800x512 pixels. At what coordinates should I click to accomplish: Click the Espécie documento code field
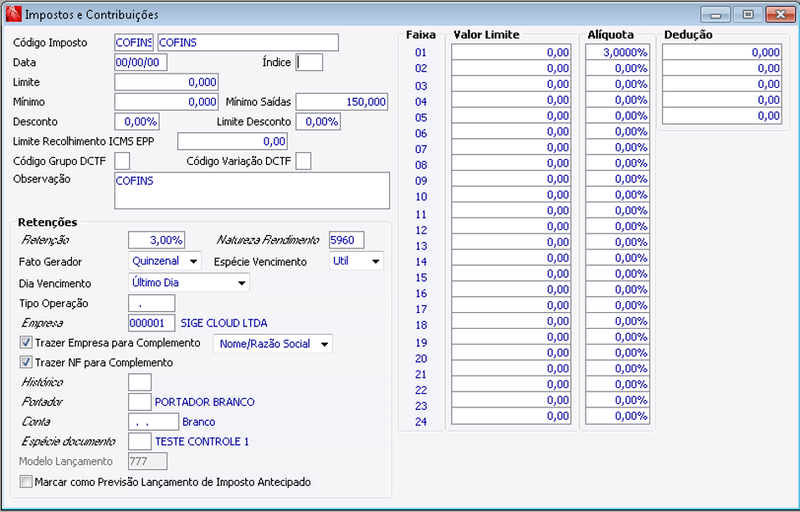pyautogui.click(x=140, y=441)
